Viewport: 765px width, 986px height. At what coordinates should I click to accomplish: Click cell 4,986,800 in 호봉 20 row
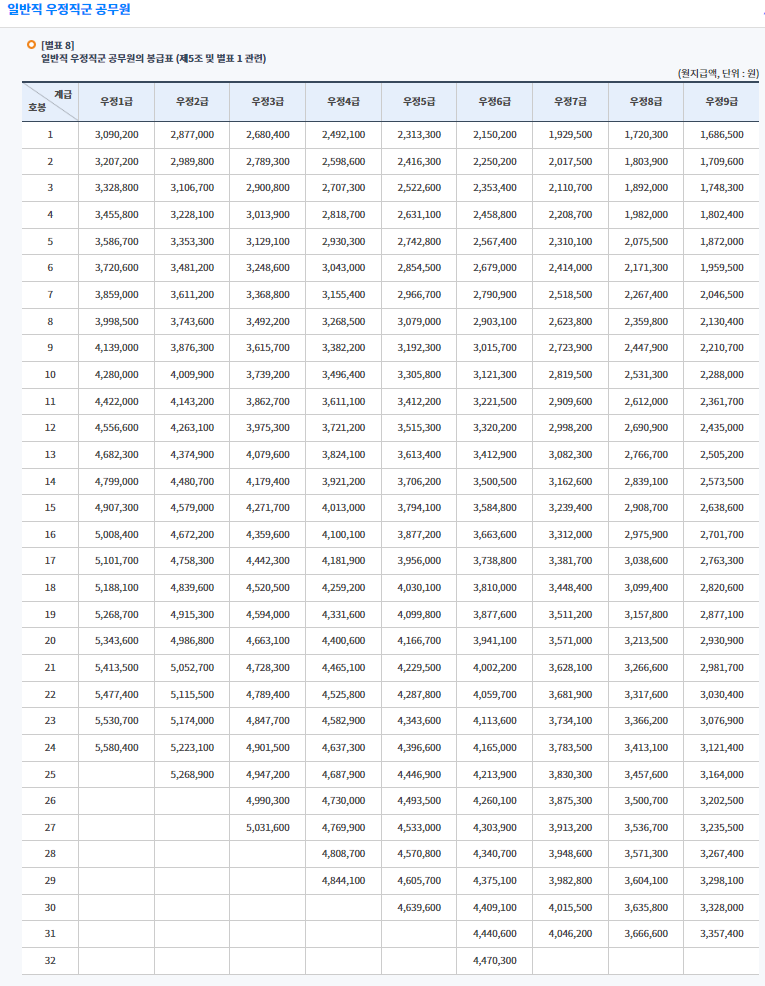192,640
